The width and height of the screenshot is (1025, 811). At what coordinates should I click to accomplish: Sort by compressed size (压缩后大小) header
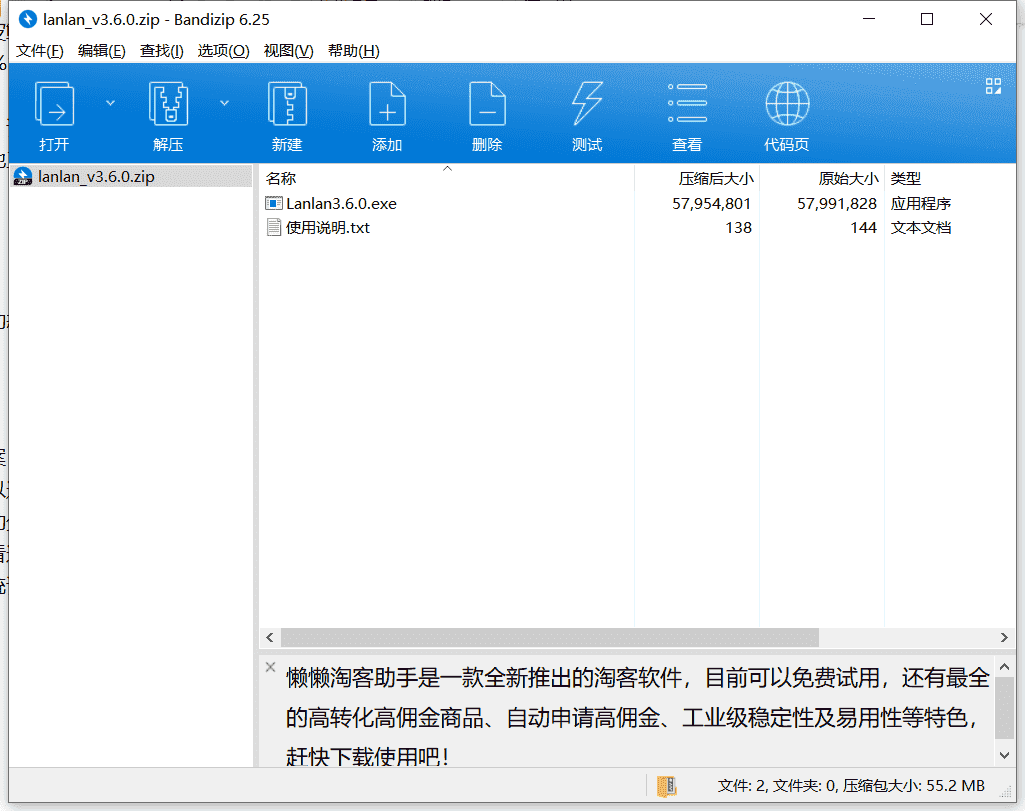coord(697,178)
